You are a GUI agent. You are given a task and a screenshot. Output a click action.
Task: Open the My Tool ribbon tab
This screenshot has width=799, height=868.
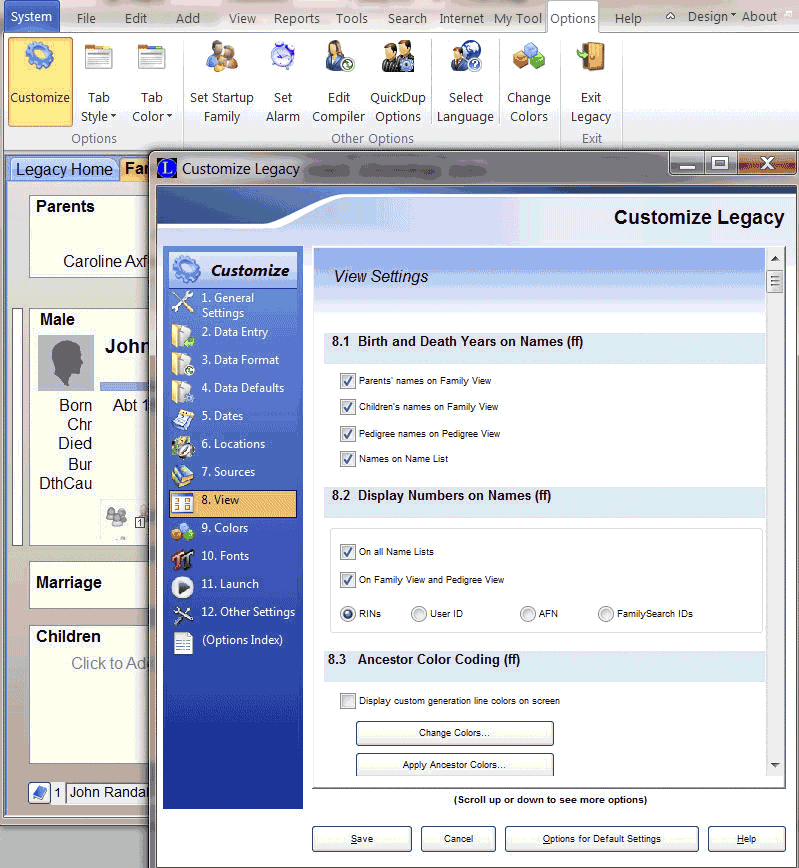click(x=518, y=18)
